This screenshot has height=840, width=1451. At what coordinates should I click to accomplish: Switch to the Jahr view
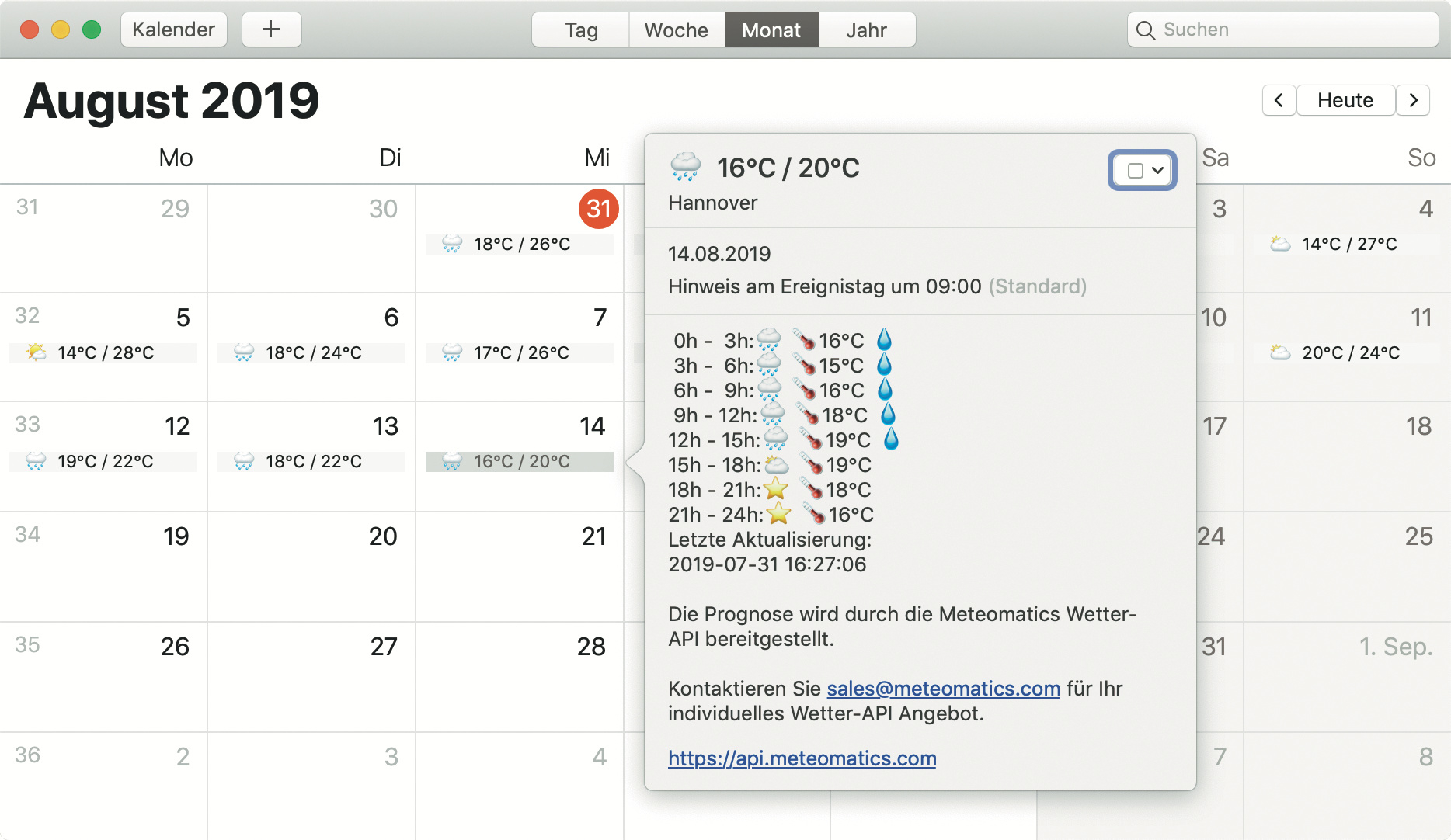[866, 30]
